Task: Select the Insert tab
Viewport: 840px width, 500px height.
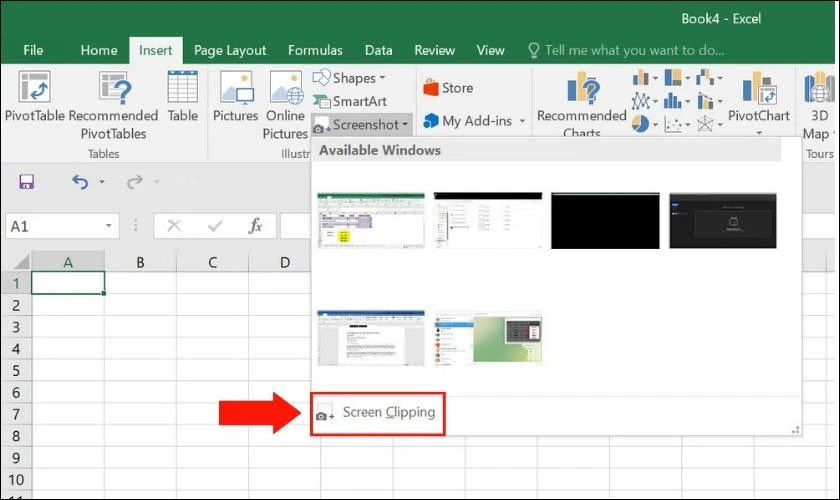Action: (156, 50)
